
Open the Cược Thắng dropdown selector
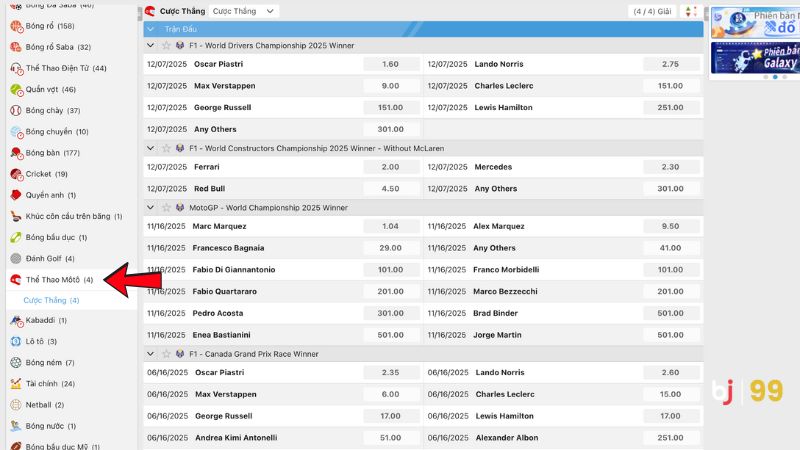click(x=244, y=11)
